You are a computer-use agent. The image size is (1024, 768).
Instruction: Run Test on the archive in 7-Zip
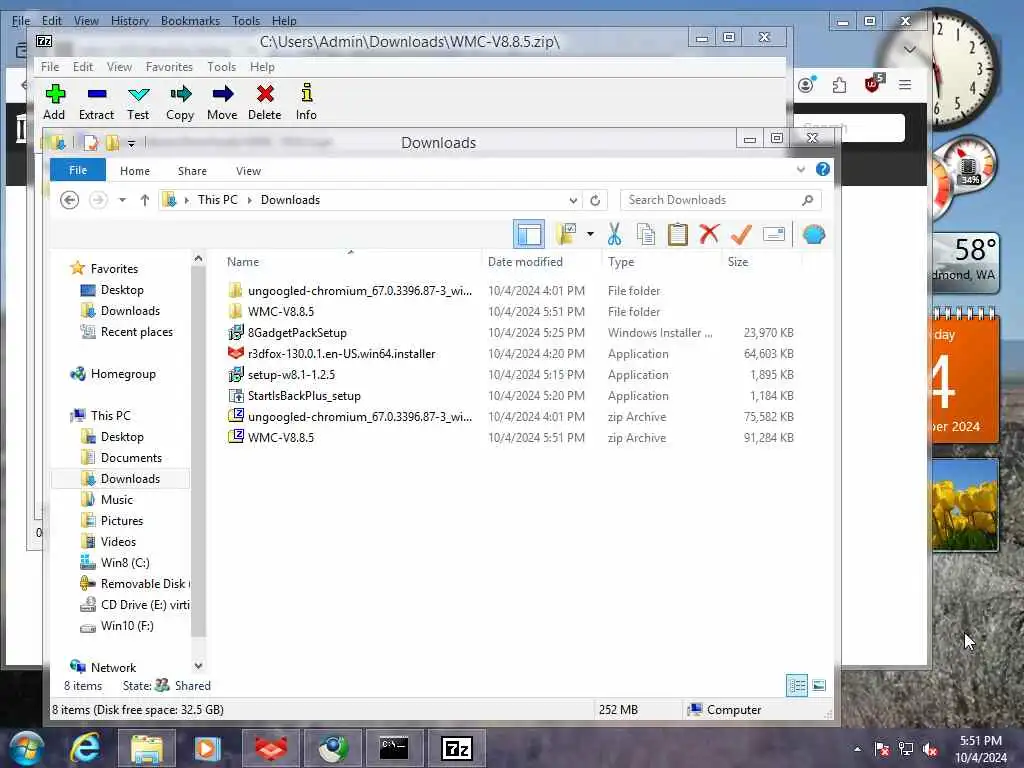click(x=138, y=102)
